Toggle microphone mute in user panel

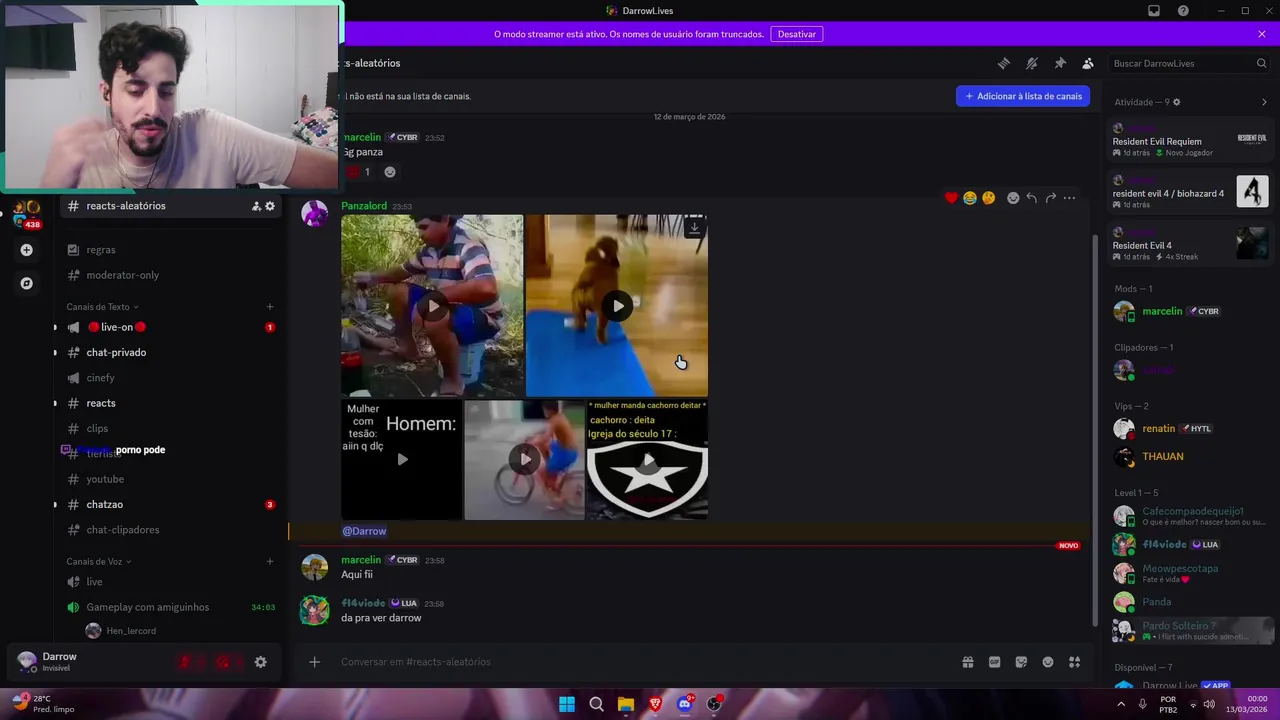pyautogui.click(x=185, y=662)
